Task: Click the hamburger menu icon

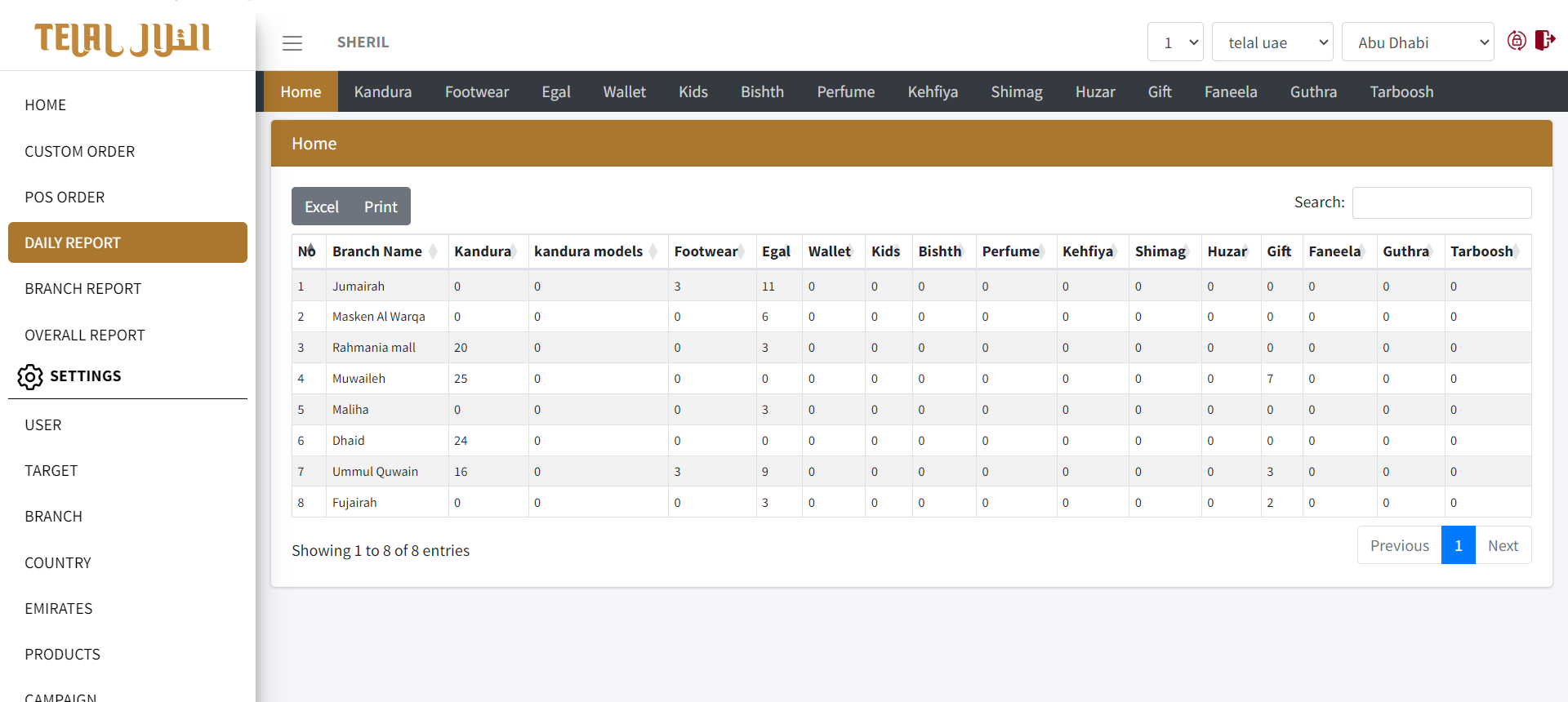Action: pyautogui.click(x=292, y=43)
